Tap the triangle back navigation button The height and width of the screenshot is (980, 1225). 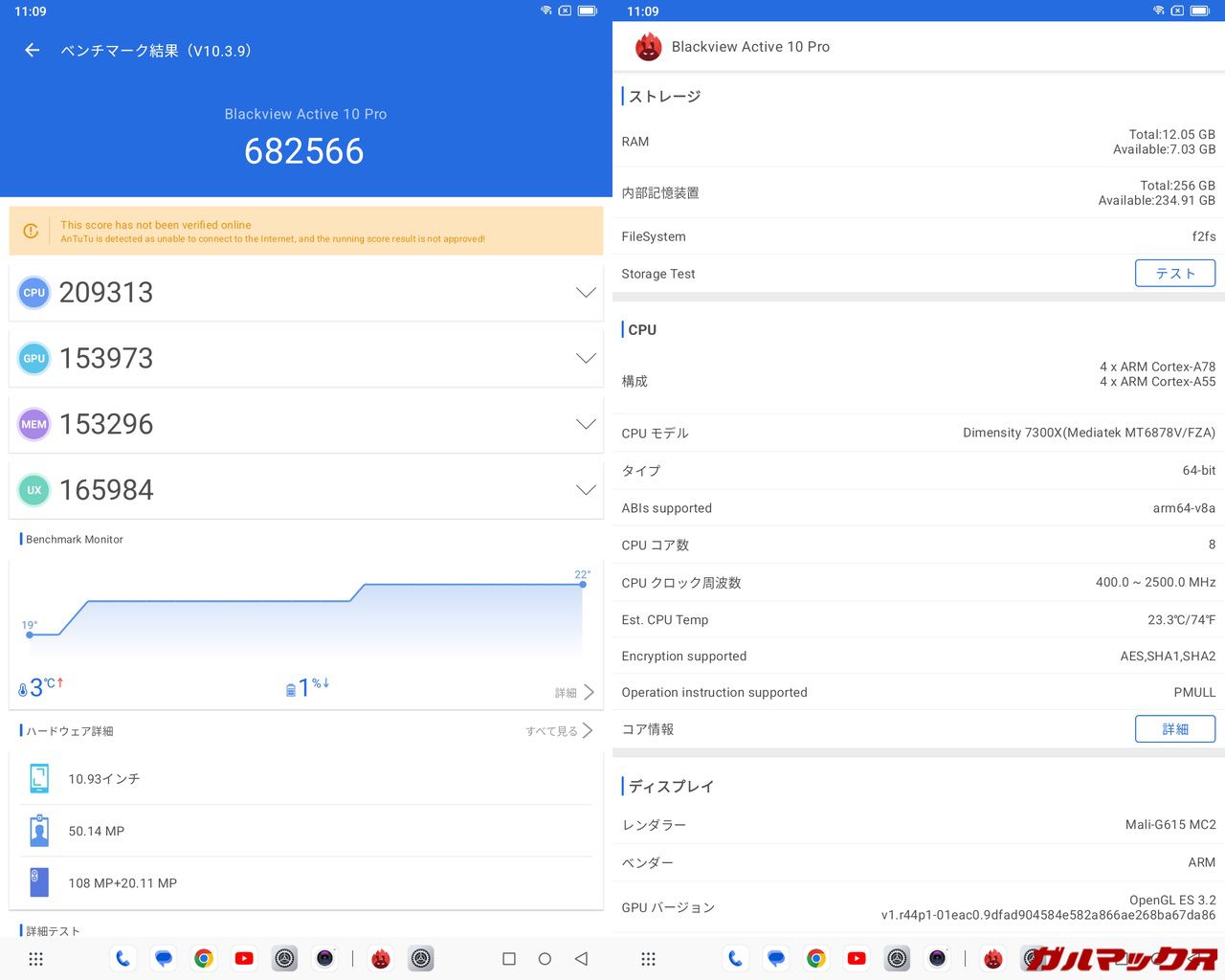coord(581,959)
